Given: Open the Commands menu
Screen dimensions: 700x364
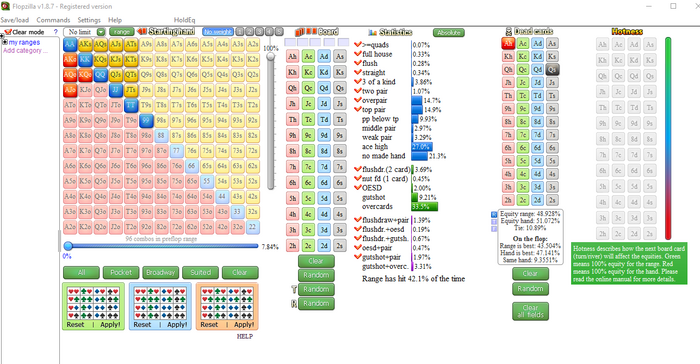Looking at the screenshot, I should pyautogui.click(x=53, y=20).
